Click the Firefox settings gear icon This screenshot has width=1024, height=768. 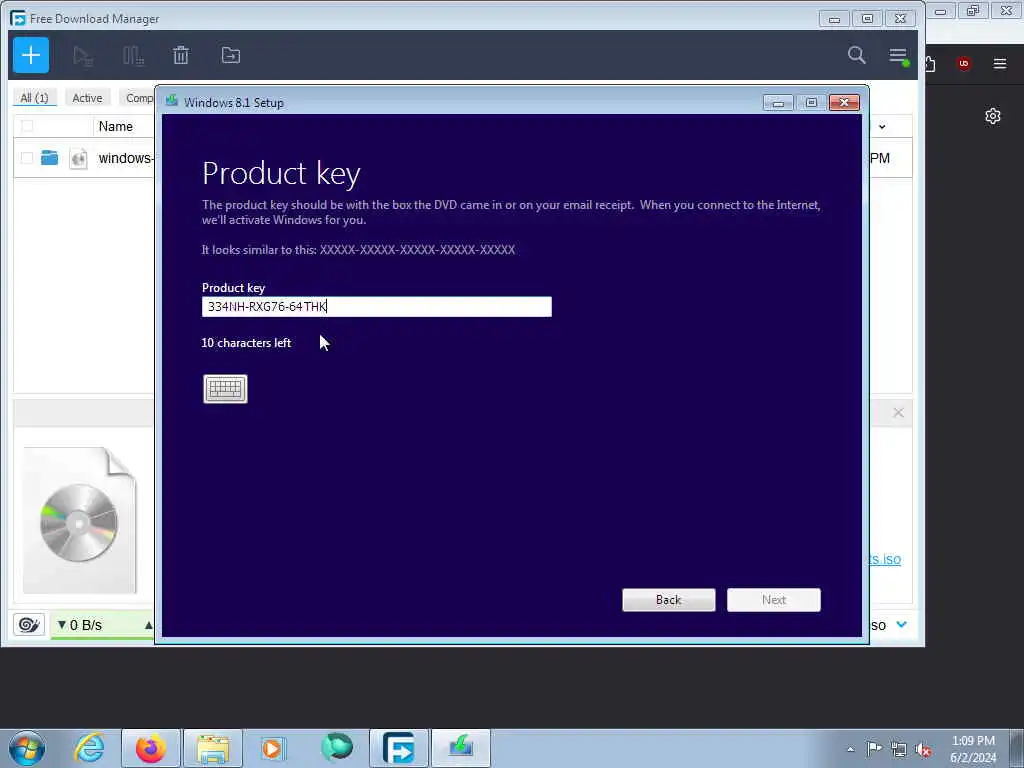[x=993, y=116]
